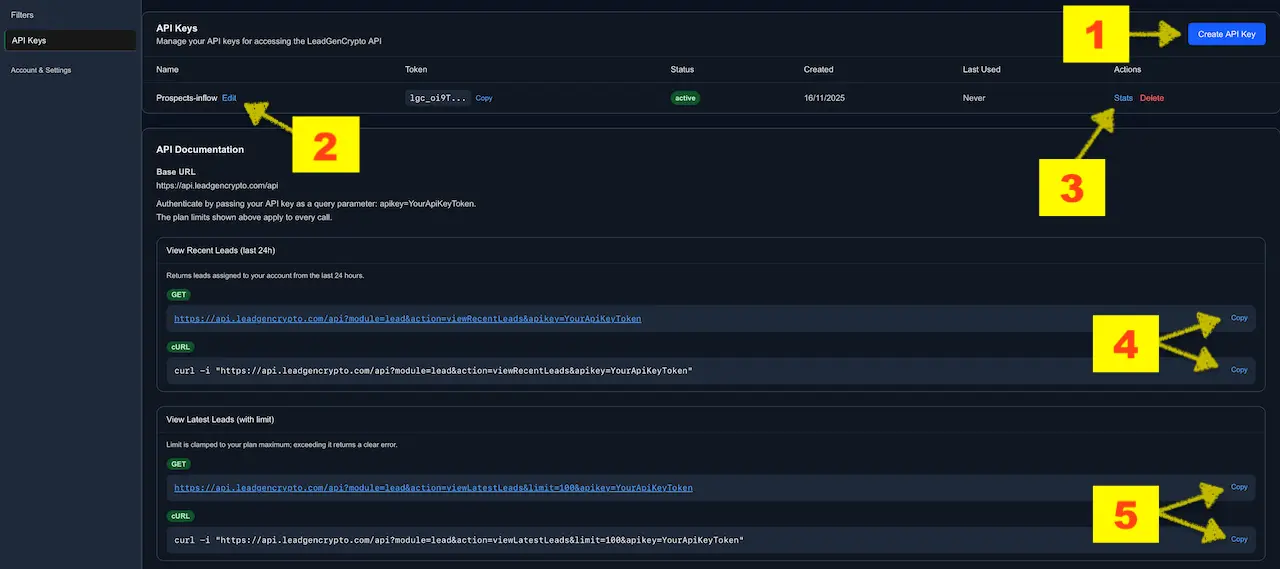Click the Last Used column header
This screenshot has height=569, width=1280.
pyautogui.click(x=982, y=70)
